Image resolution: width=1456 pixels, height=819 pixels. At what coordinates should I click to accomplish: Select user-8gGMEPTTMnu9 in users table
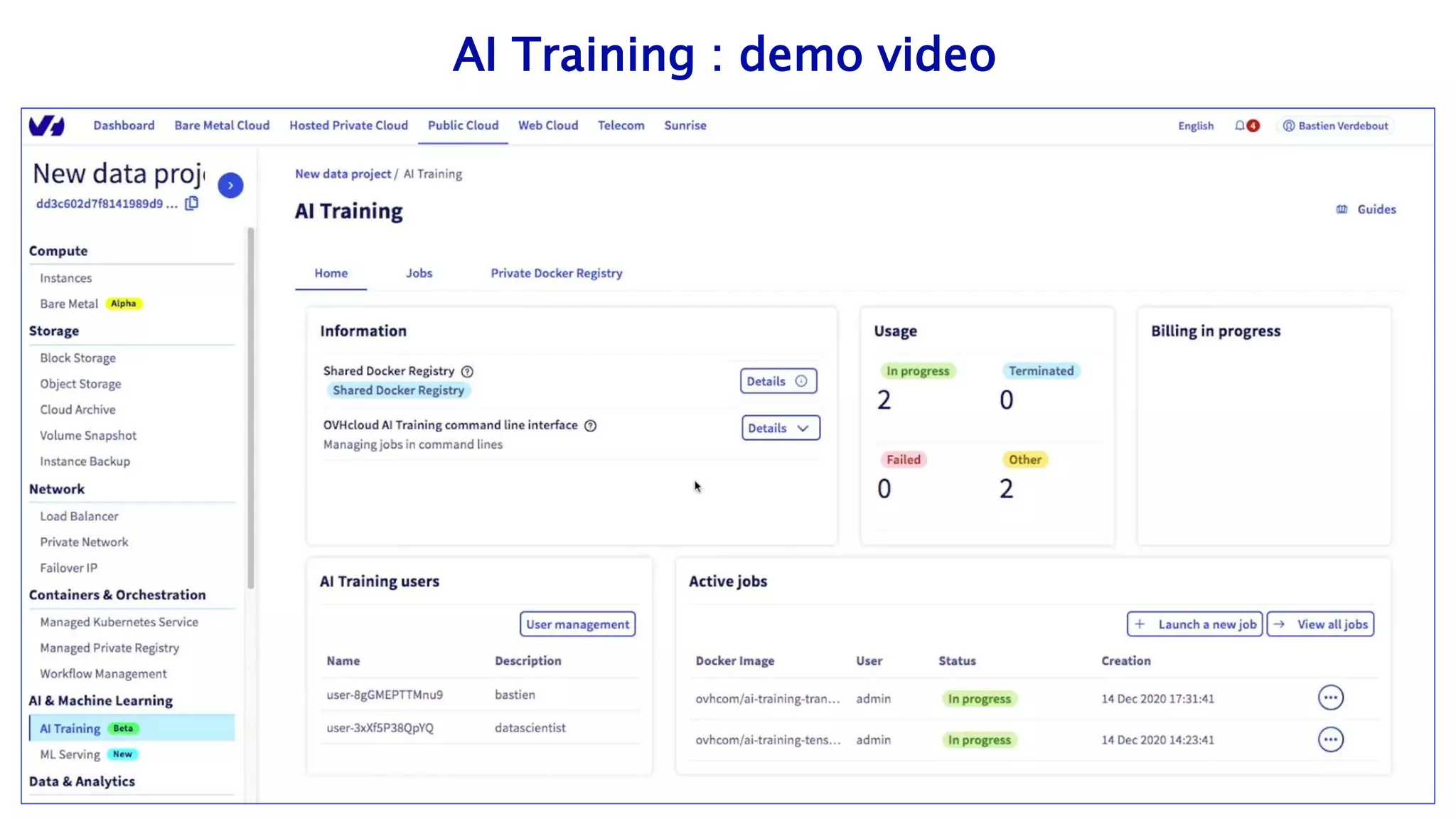point(385,695)
